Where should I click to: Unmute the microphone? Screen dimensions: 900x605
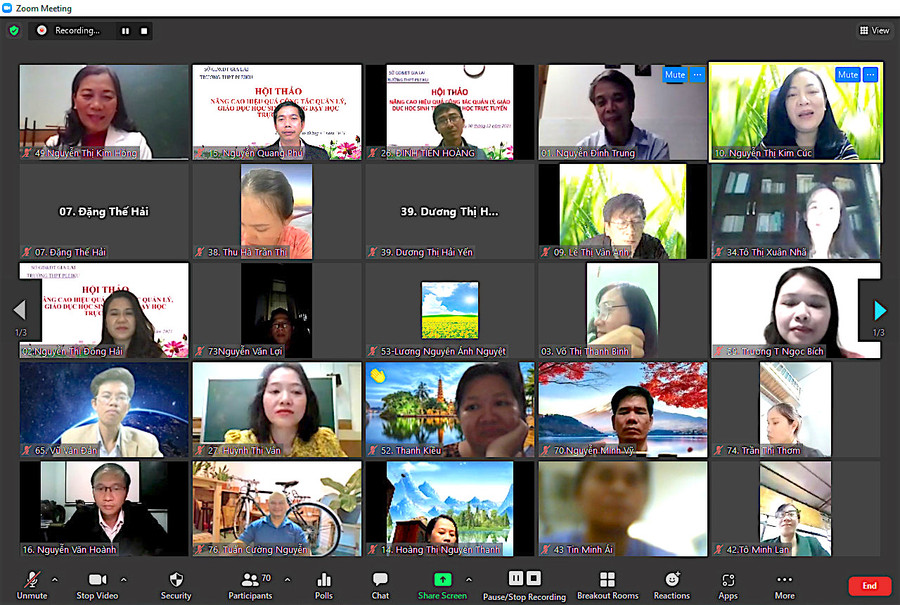pos(31,580)
